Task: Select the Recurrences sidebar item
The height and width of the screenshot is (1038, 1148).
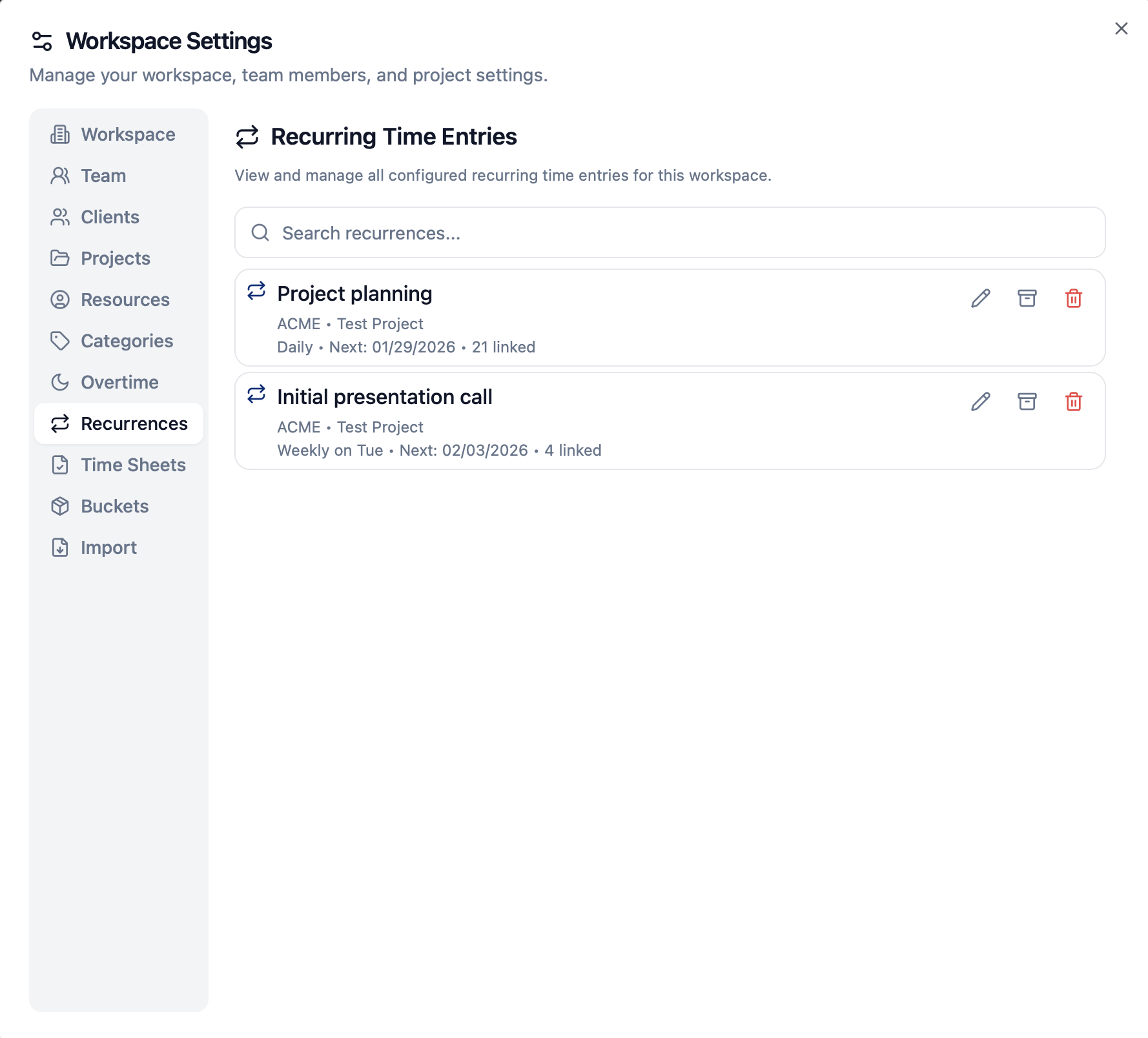Action: click(119, 423)
